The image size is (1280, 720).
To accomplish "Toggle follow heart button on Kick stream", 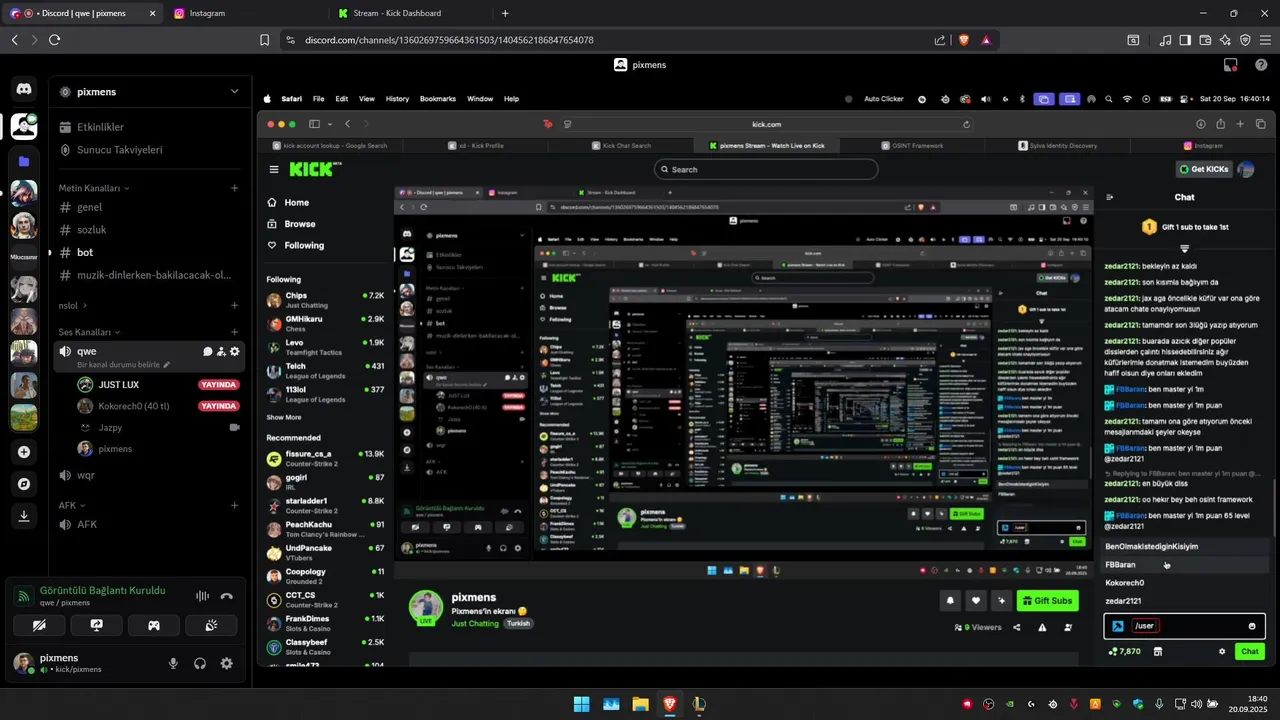I will pos(976,600).
